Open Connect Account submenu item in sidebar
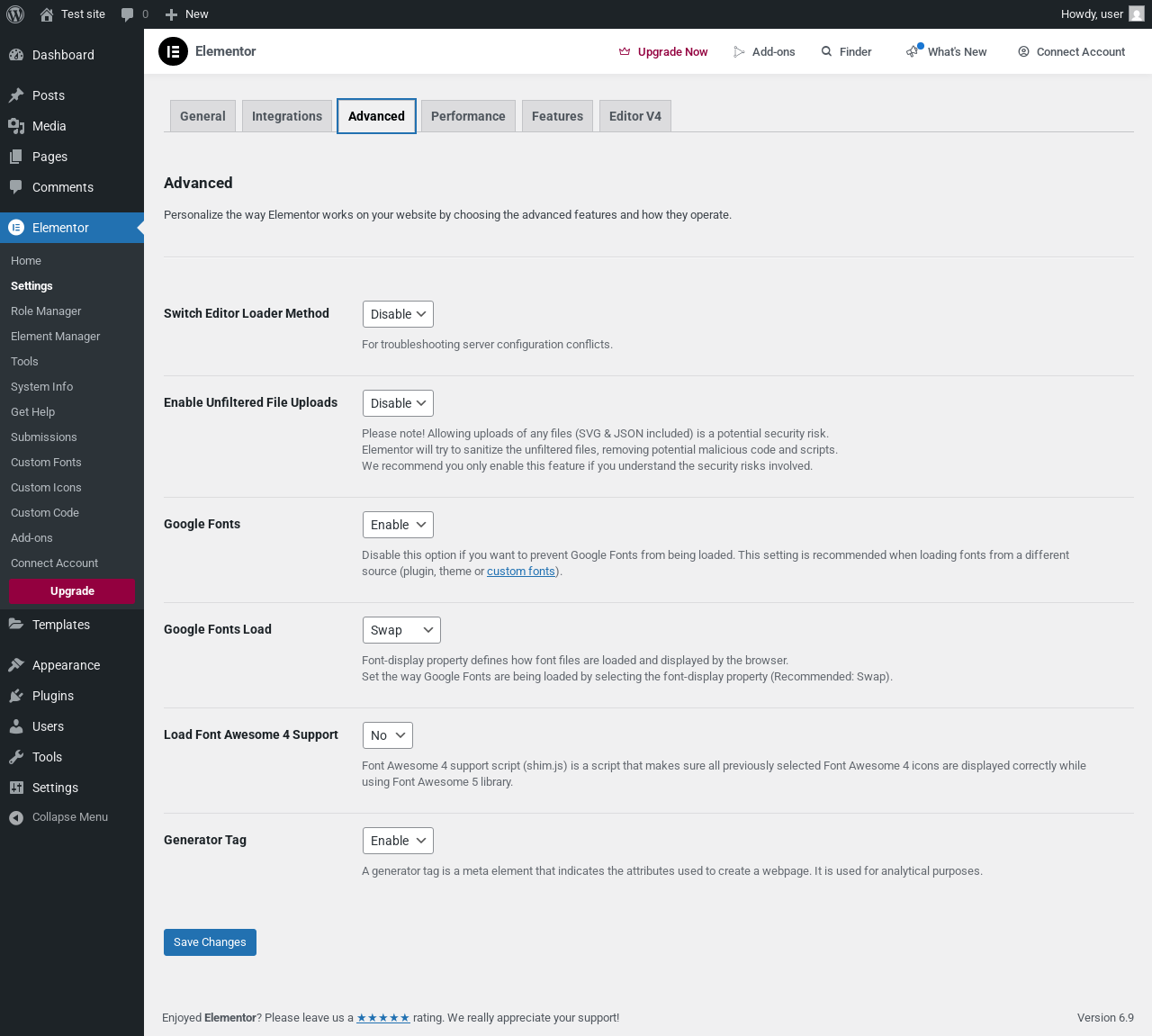 point(55,563)
